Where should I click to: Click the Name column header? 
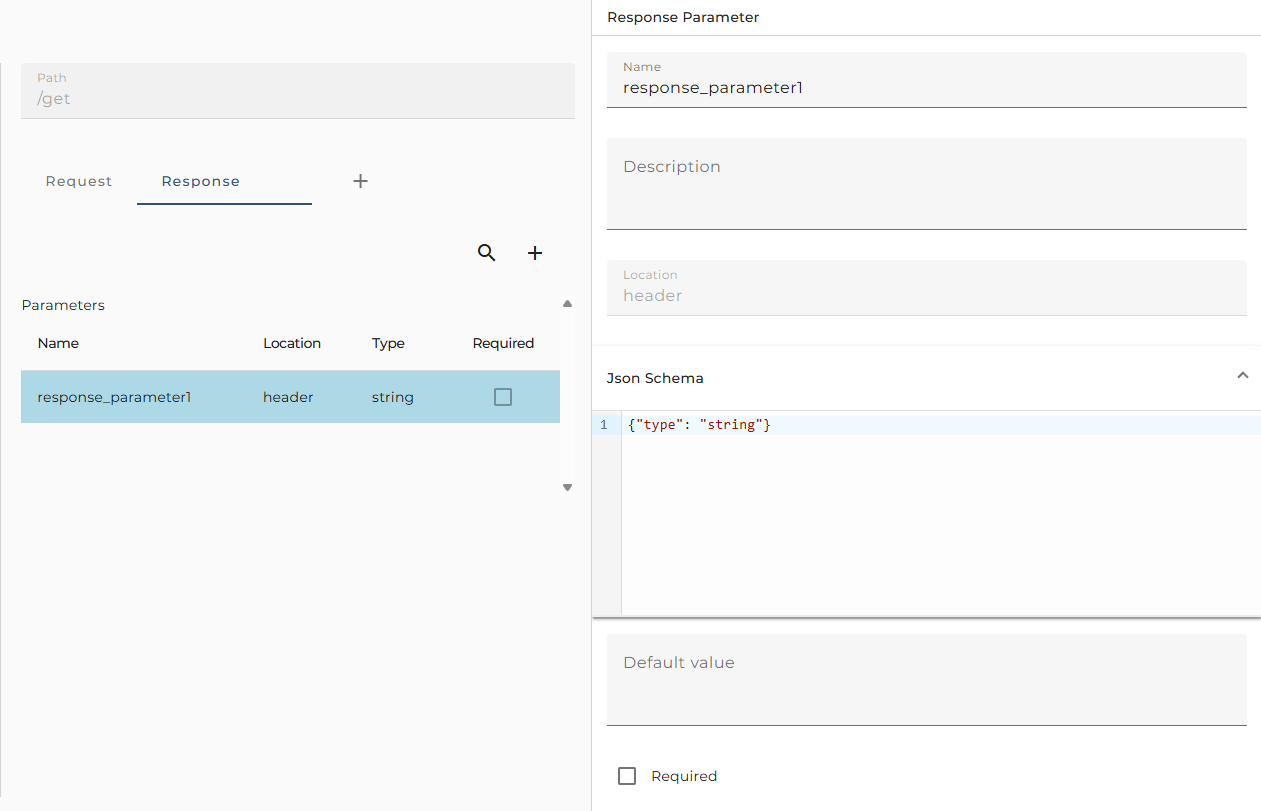[58, 343]
